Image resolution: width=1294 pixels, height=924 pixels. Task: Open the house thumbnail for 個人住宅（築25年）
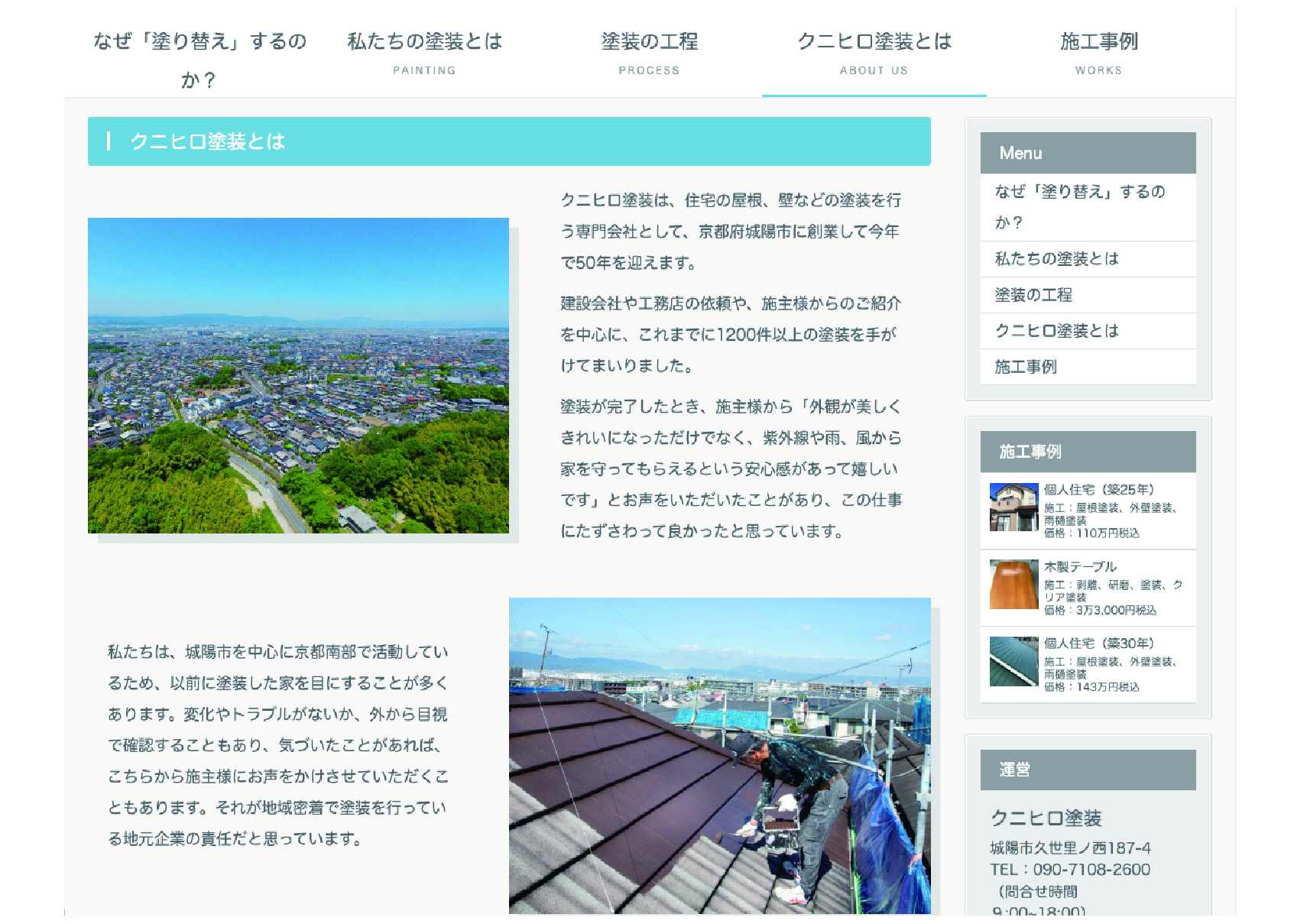click(1013, 507)
